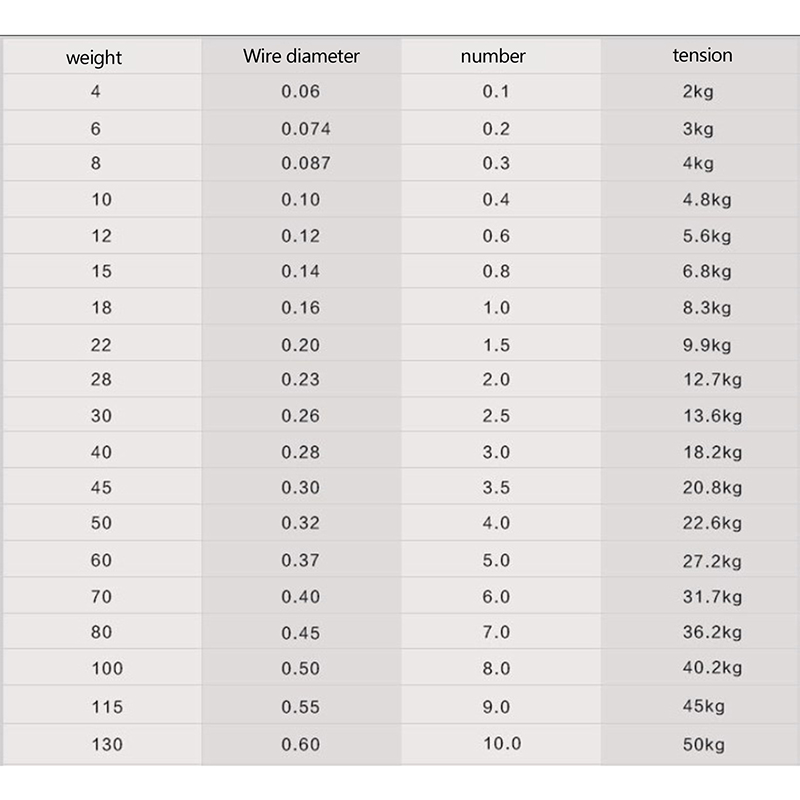Select the 0.087 wire diameter cell
Screen dimensions: 800x800
306,163
